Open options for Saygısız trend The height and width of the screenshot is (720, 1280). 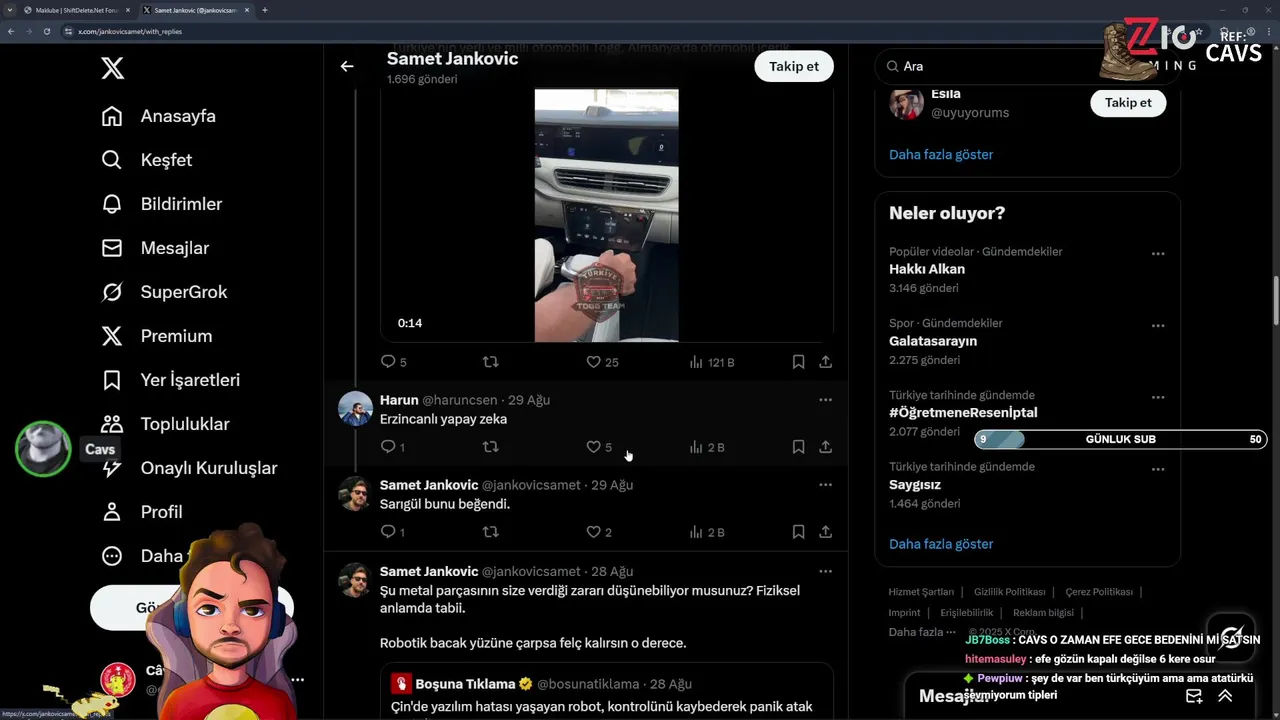click(1158, 469)
